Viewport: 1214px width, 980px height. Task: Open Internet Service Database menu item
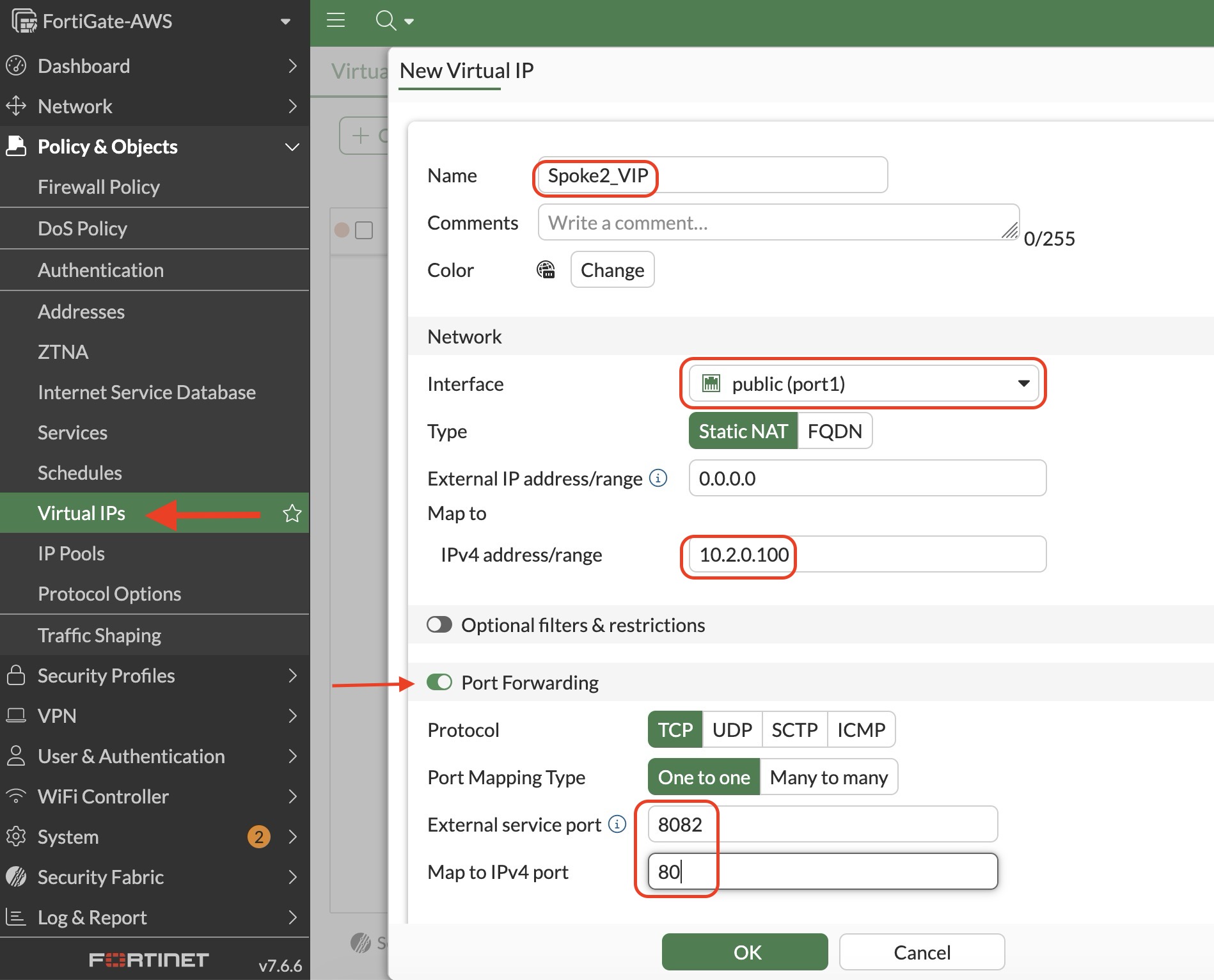point(154,391)
